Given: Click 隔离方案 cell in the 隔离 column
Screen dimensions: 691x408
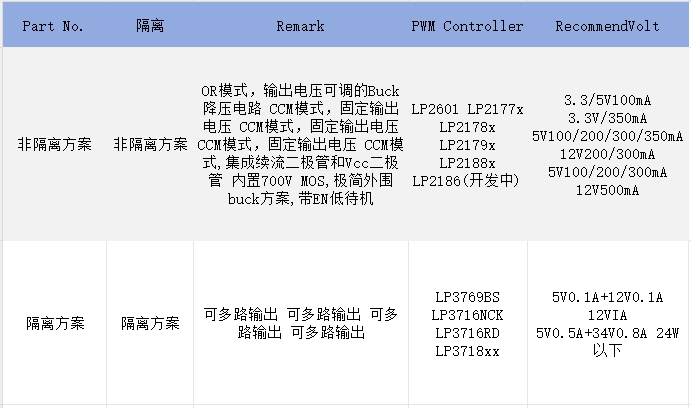Looking at the screenshot, I should (150, 324).
